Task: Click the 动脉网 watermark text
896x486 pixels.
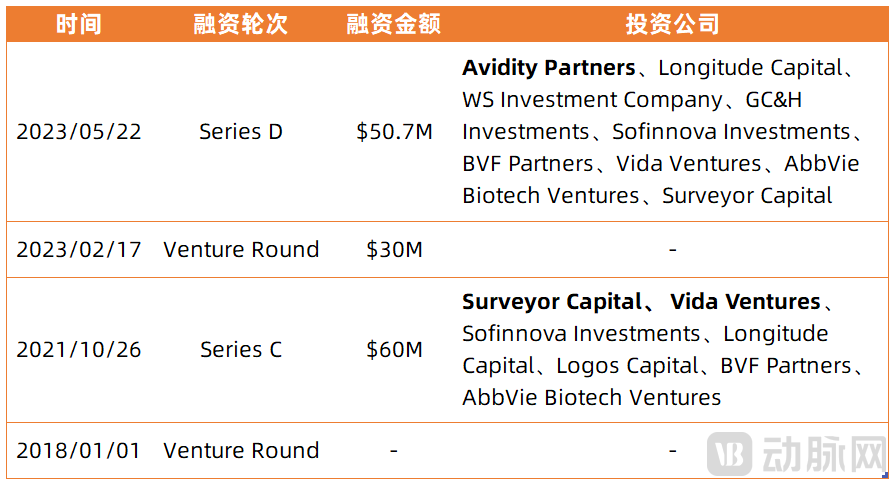Action: (821, 455)
